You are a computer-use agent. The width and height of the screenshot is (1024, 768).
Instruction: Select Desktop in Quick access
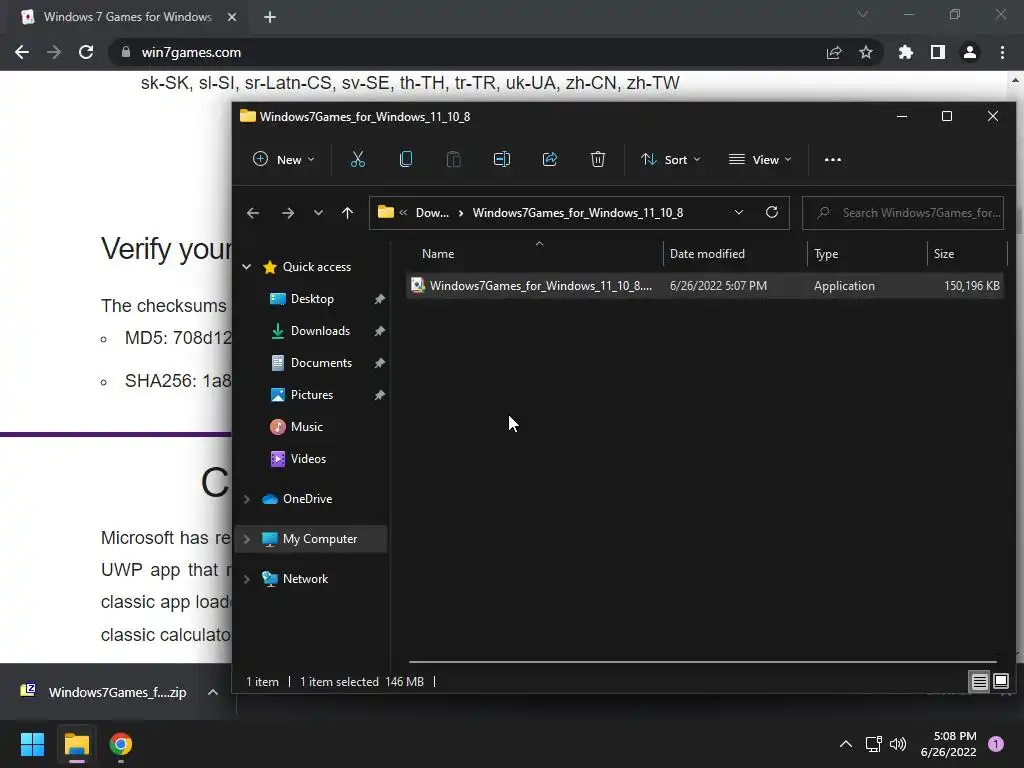(312, 299)
